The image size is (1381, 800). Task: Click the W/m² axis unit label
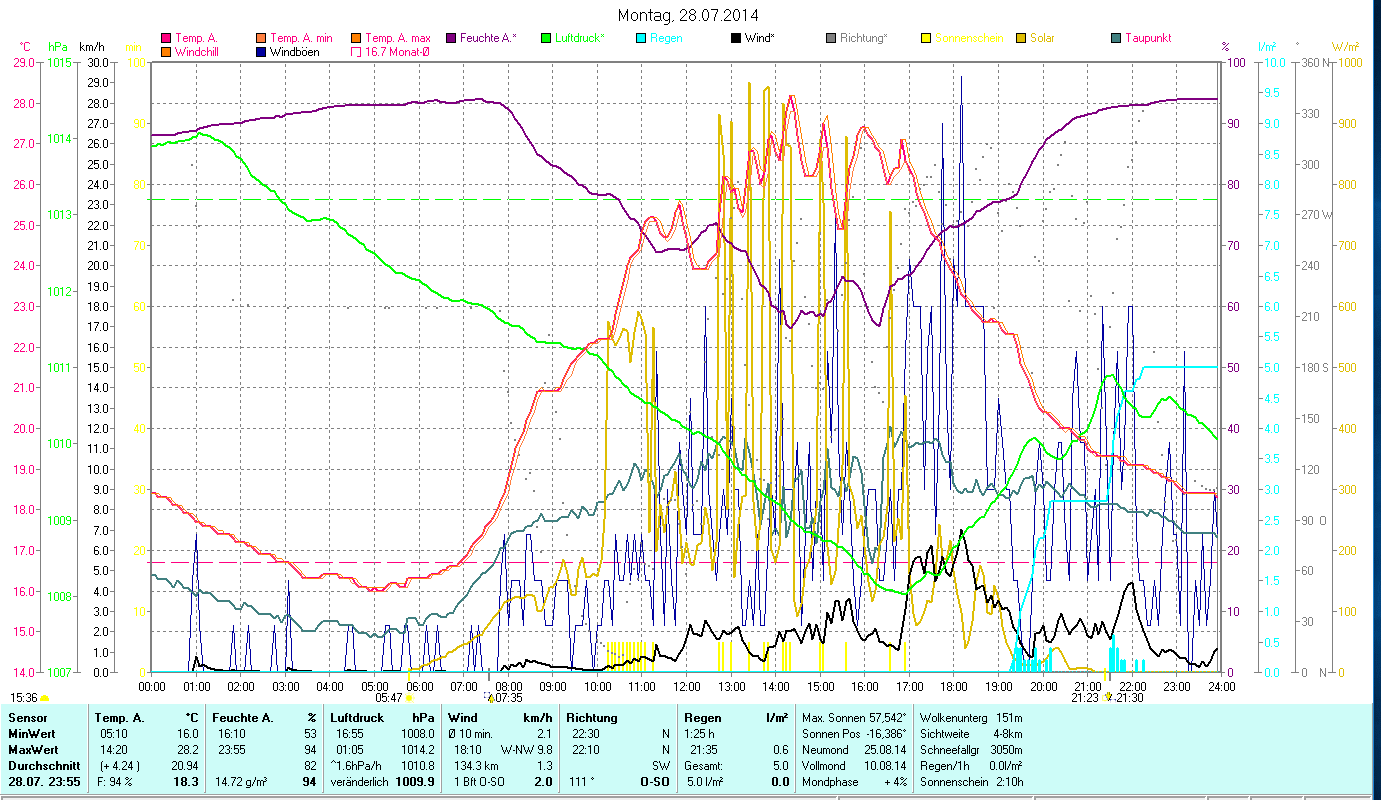point(1346,47)
